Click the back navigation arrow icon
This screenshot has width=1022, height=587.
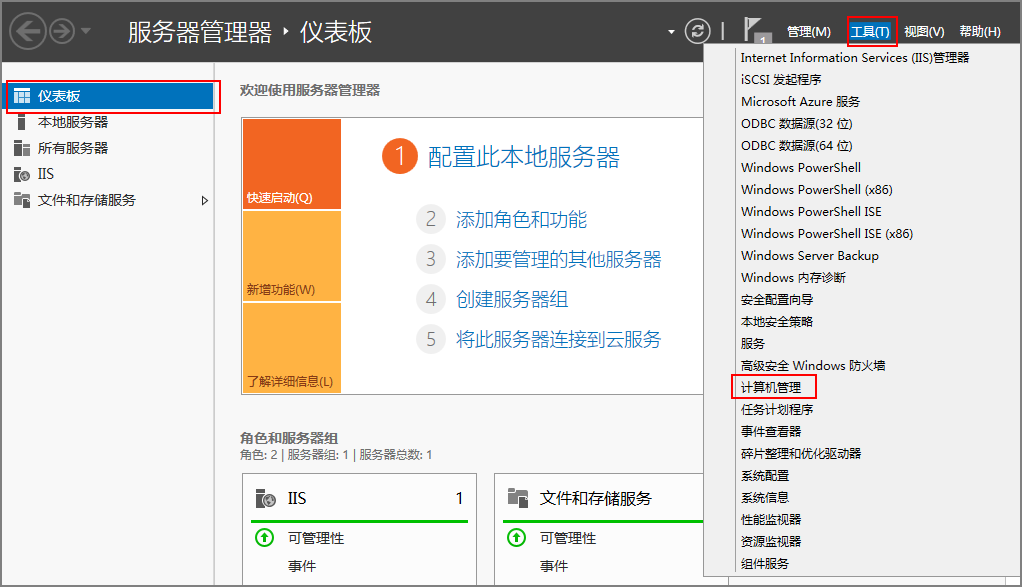coord(27,31)
